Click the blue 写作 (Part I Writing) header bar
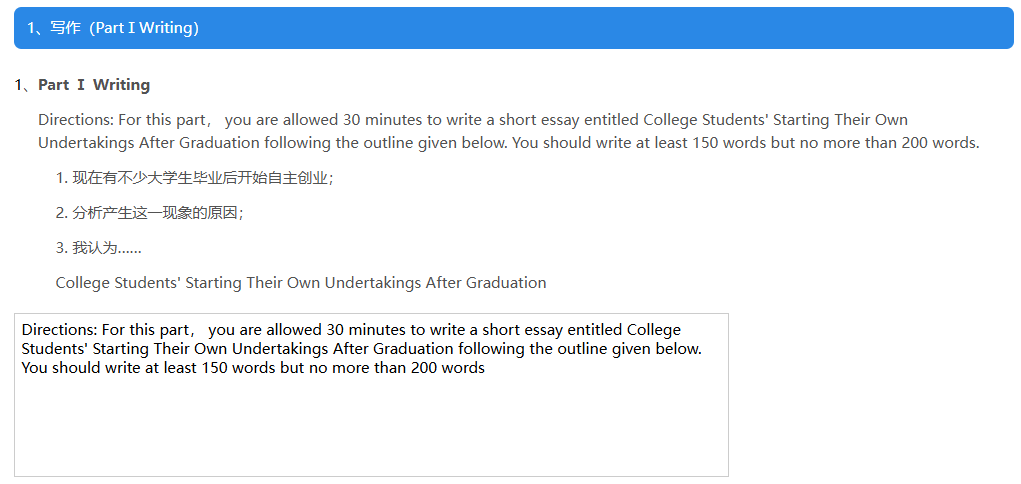Viewport: 1021px width, 484px height. pos(513,28)
